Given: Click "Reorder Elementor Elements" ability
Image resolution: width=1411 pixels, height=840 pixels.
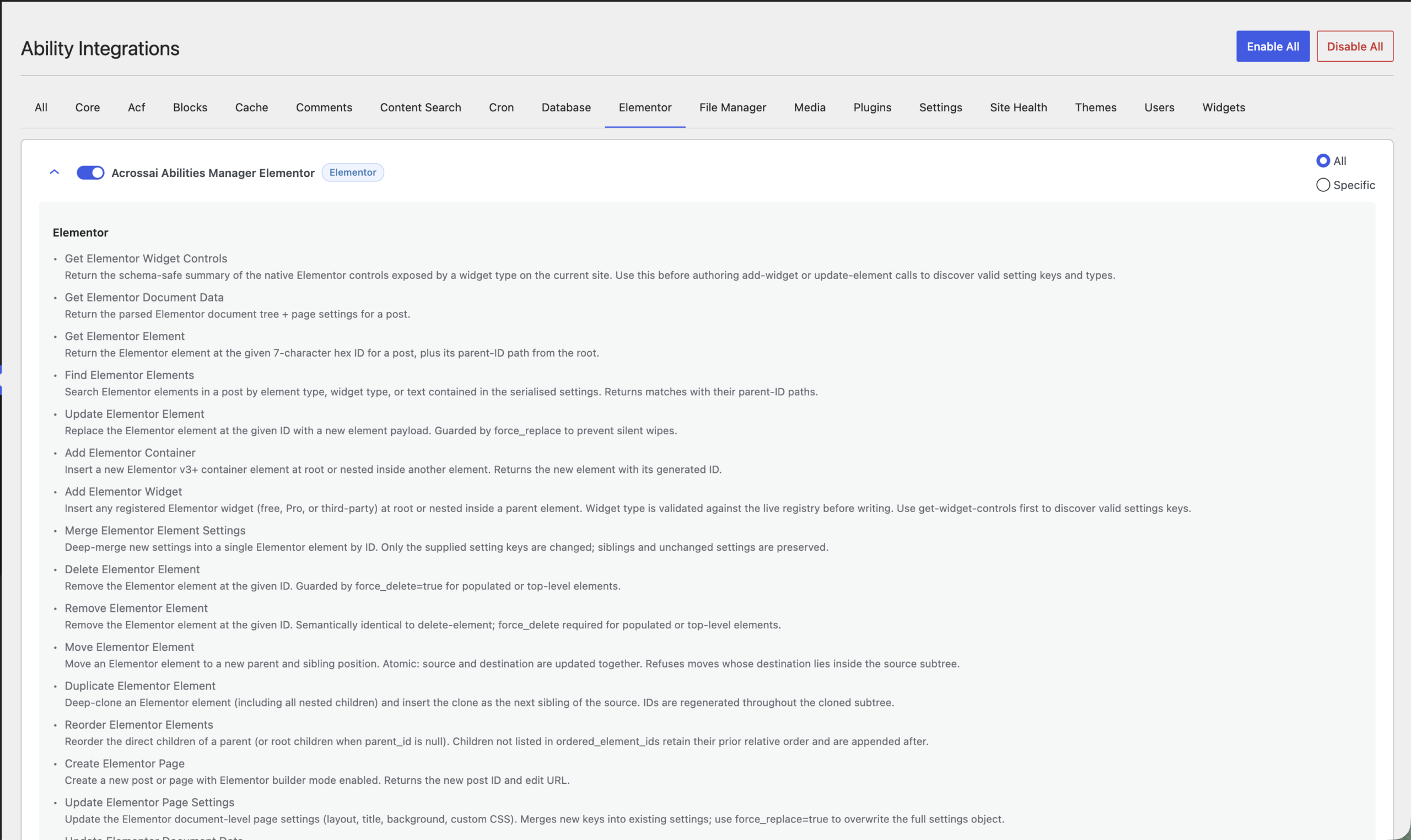Looking at the screenshot, I should pyautogui.click(x=139, y=725).
